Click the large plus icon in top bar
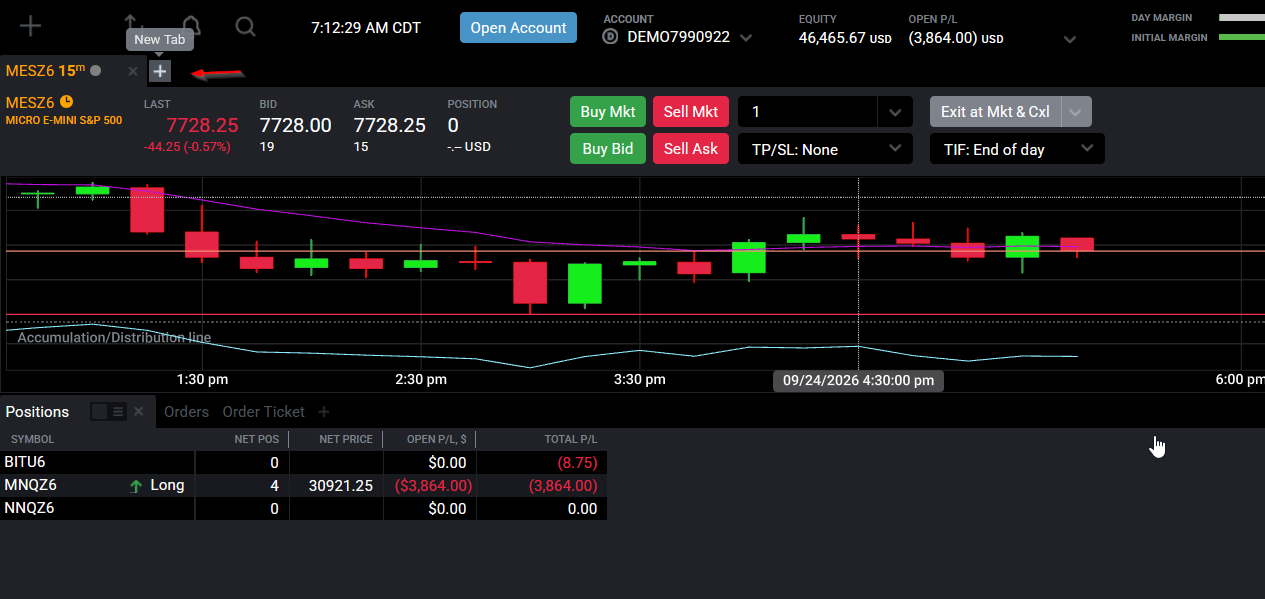 [x=31, y=26]
